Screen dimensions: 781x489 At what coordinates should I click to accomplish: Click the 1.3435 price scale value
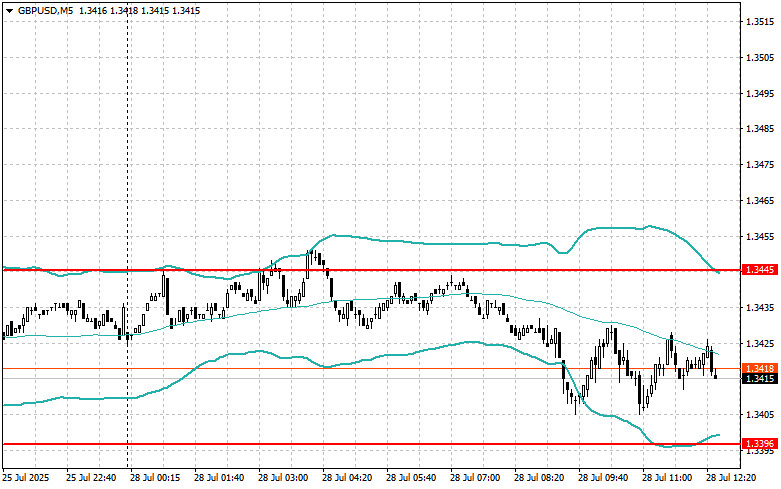760,308
